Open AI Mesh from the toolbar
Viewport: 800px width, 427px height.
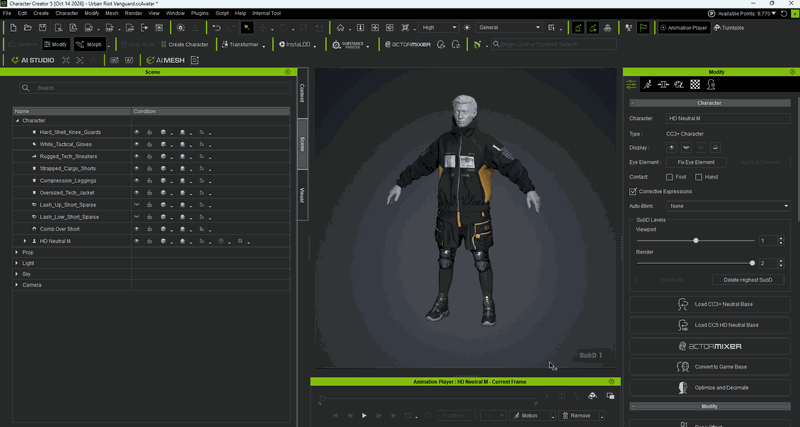click(x=166, y=60)
